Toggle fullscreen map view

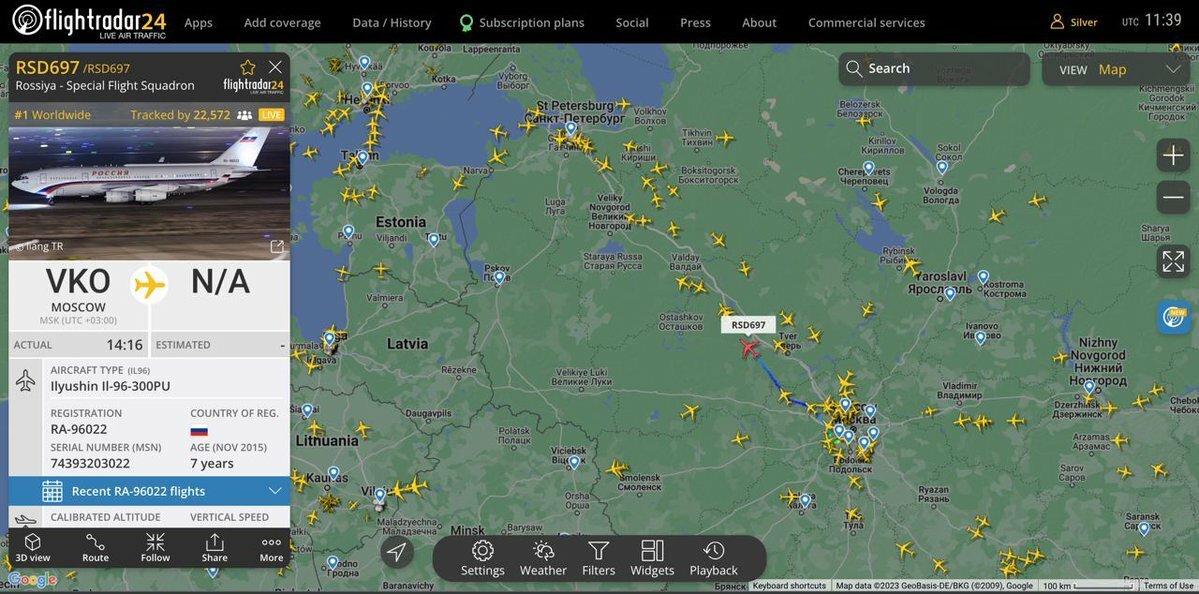pos(1173,261)
